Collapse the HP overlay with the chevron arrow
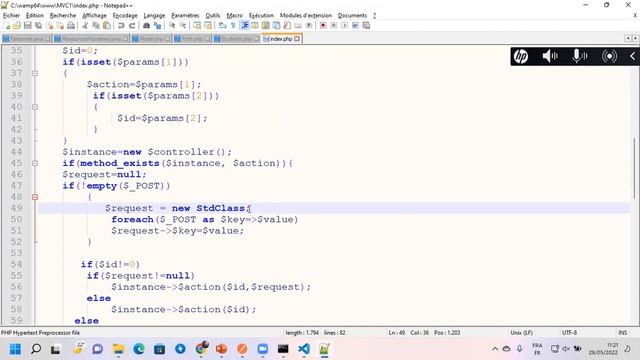This screenshot has height=360, width=640. click(632, 56)
